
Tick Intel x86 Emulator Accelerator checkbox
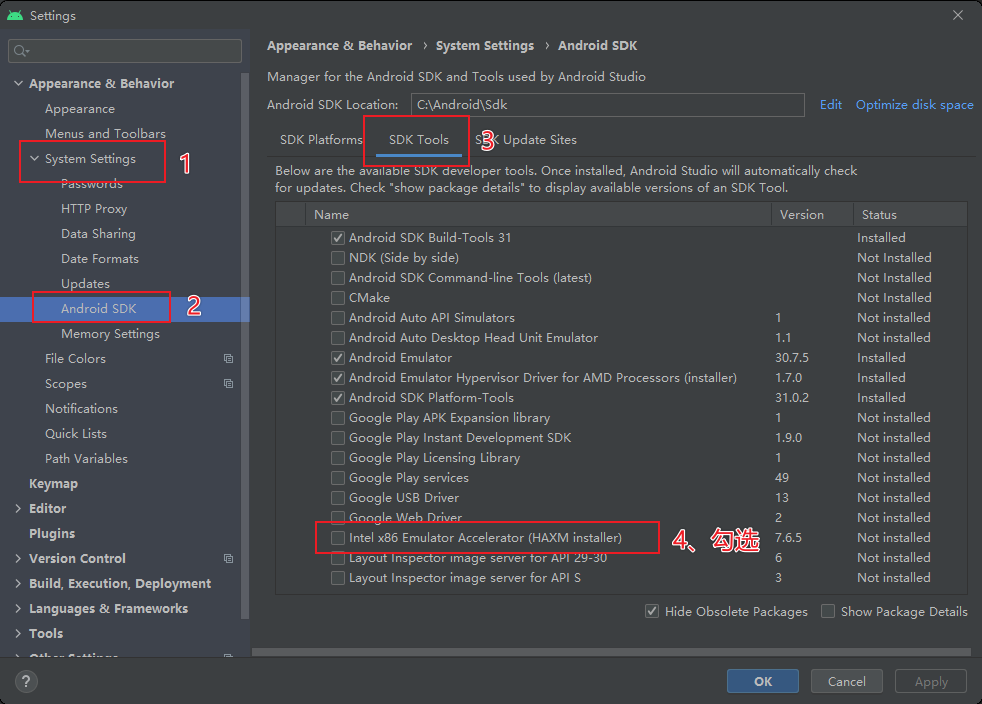pos(338,537)
